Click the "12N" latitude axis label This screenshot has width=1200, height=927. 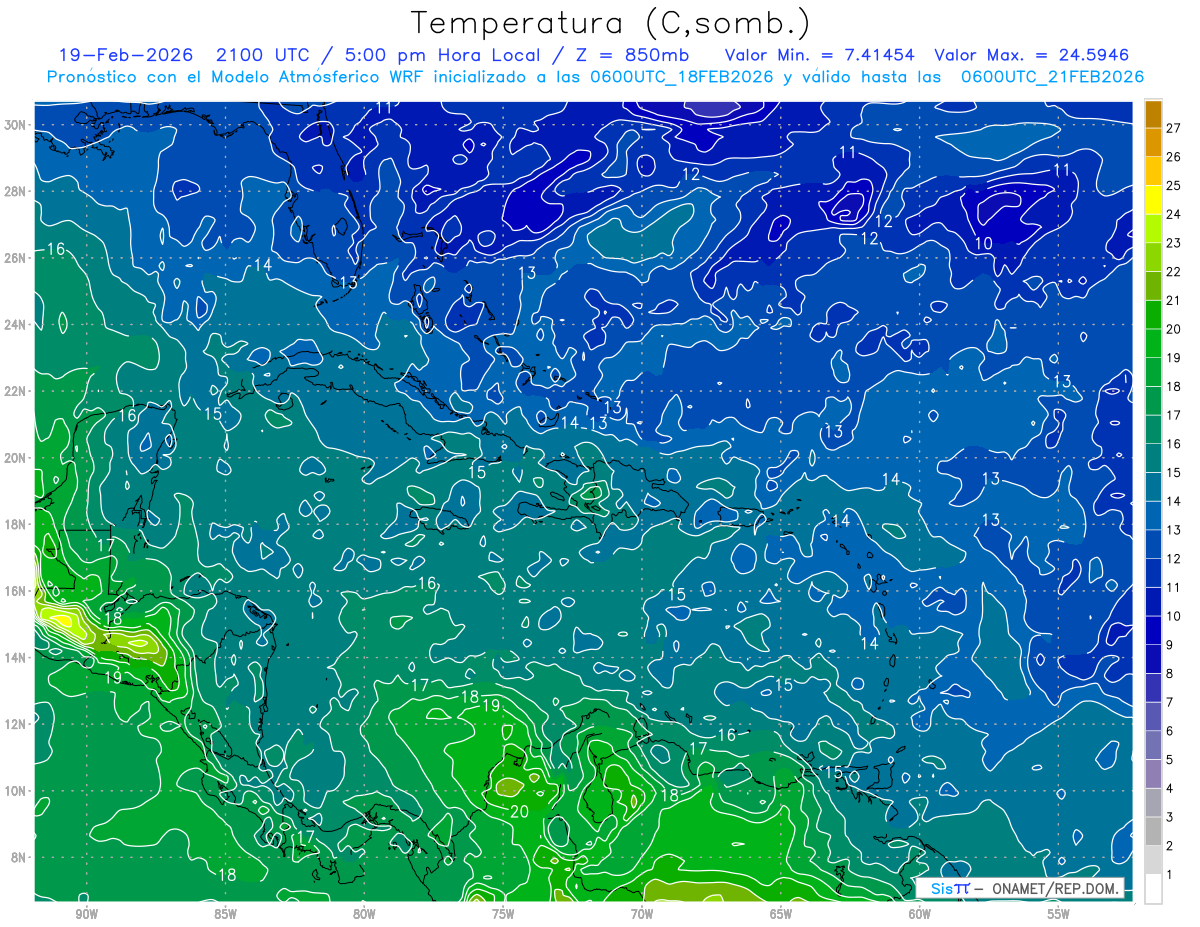pyautogui.click(x=17, y=724)
